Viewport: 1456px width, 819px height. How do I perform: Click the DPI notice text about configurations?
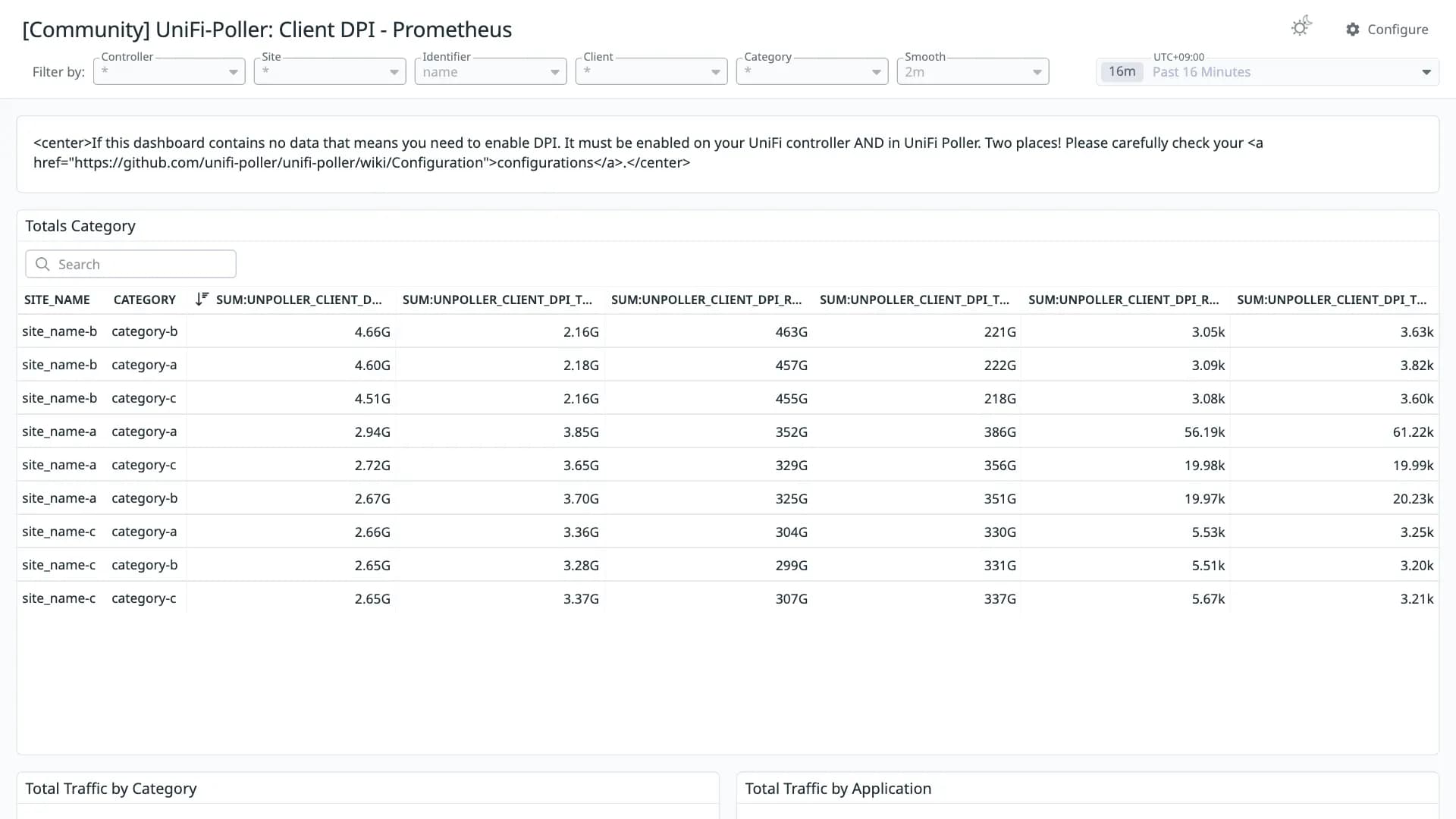pos(648,152)
